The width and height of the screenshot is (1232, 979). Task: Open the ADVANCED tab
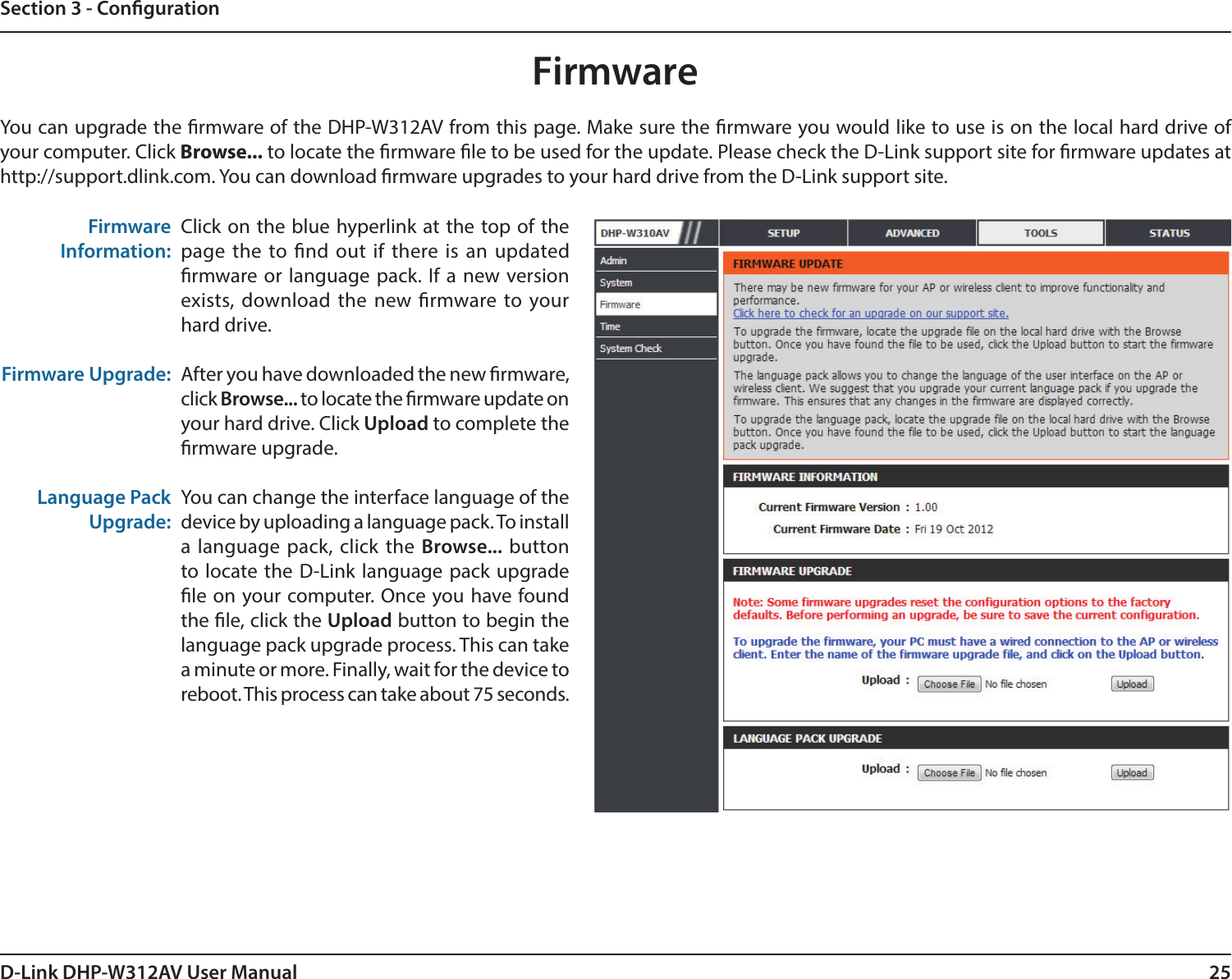(912, 233)
